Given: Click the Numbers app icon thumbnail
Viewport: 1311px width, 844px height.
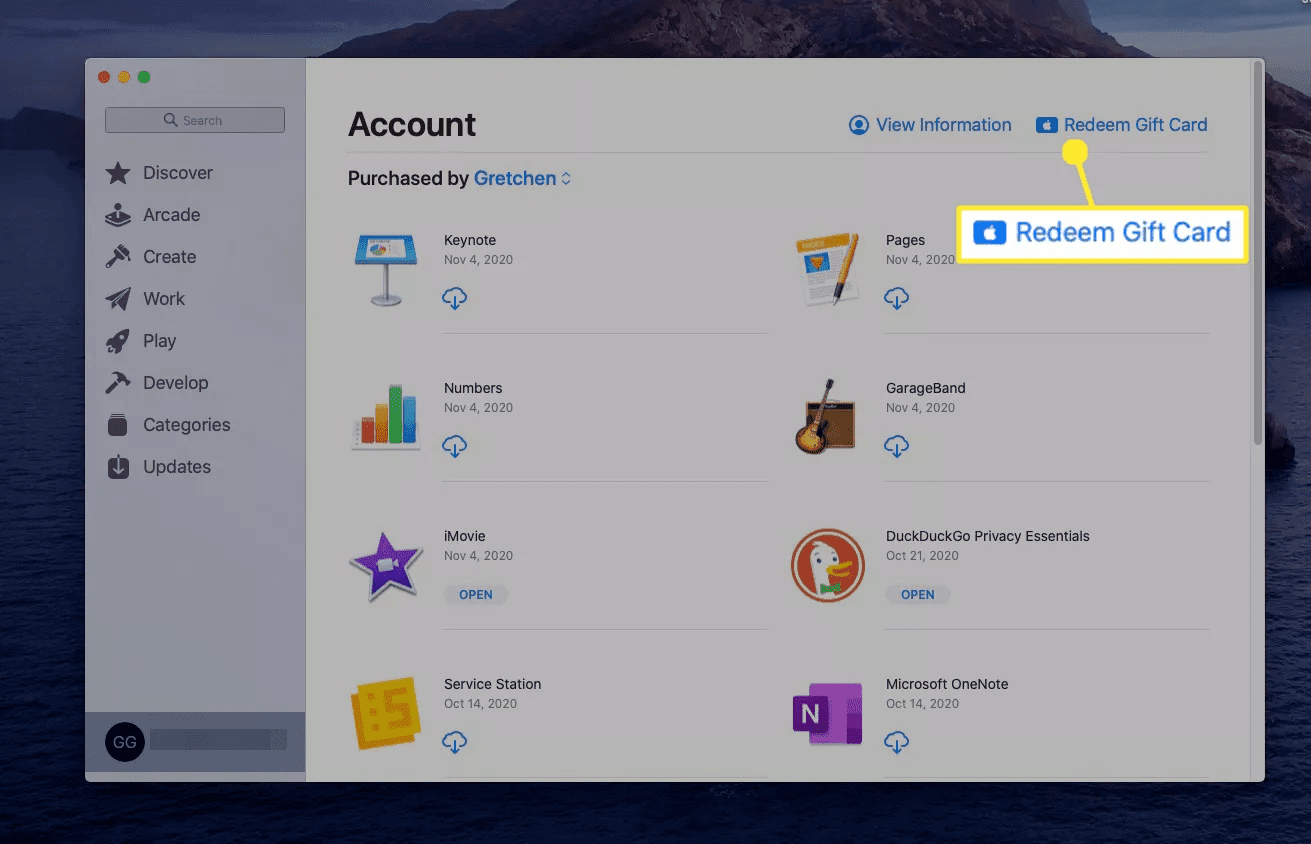Looking at the screenshot, I should coord(385,417).
